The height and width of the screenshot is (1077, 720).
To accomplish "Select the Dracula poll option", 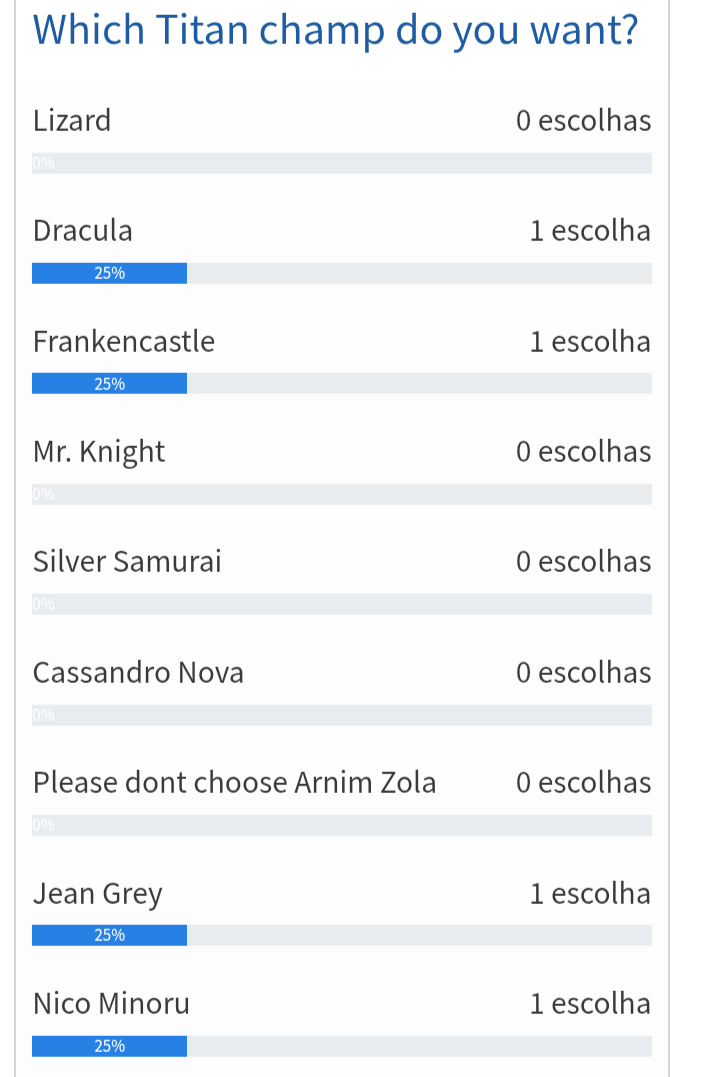I will [82, 231].
